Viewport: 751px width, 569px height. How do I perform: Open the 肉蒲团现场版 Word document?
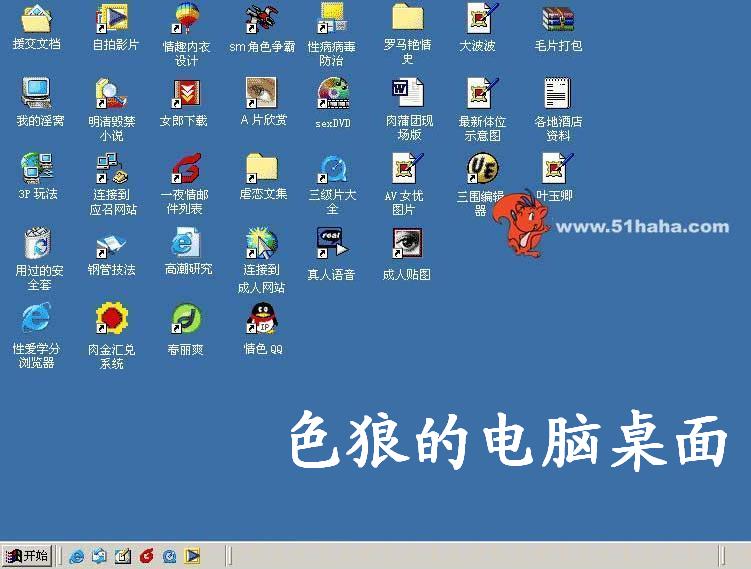point(407,94)
